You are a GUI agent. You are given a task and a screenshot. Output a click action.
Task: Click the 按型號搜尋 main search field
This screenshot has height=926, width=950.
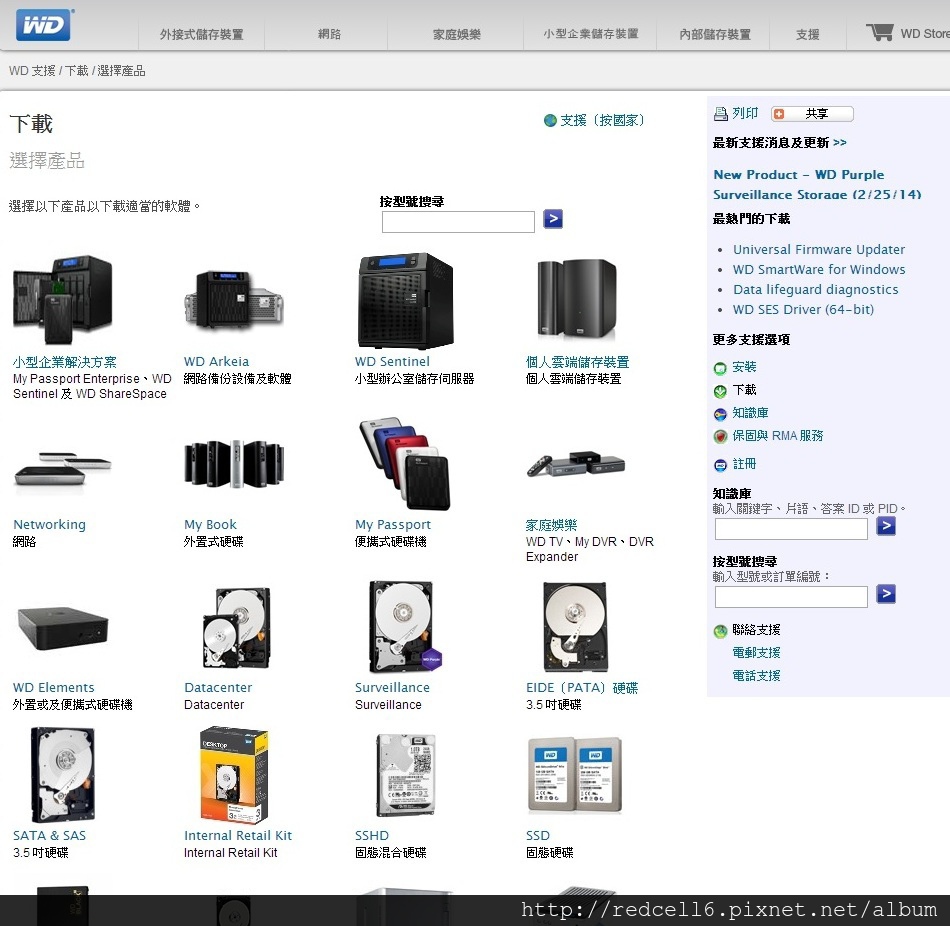click(458, 222)
